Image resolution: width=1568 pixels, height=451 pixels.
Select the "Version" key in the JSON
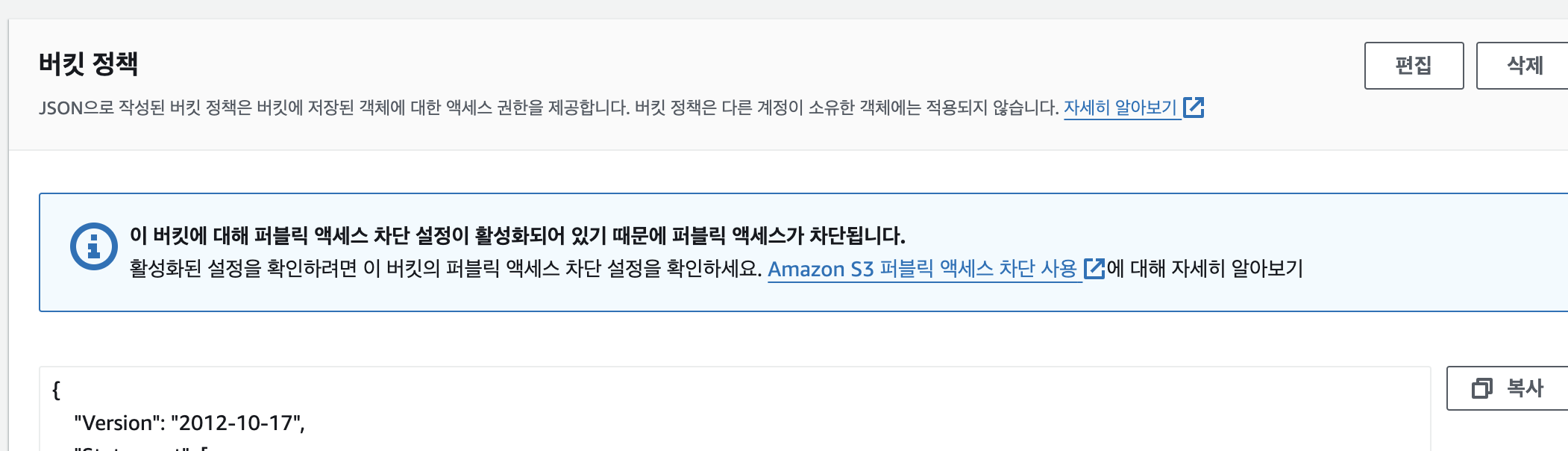(x=119, y=423)
